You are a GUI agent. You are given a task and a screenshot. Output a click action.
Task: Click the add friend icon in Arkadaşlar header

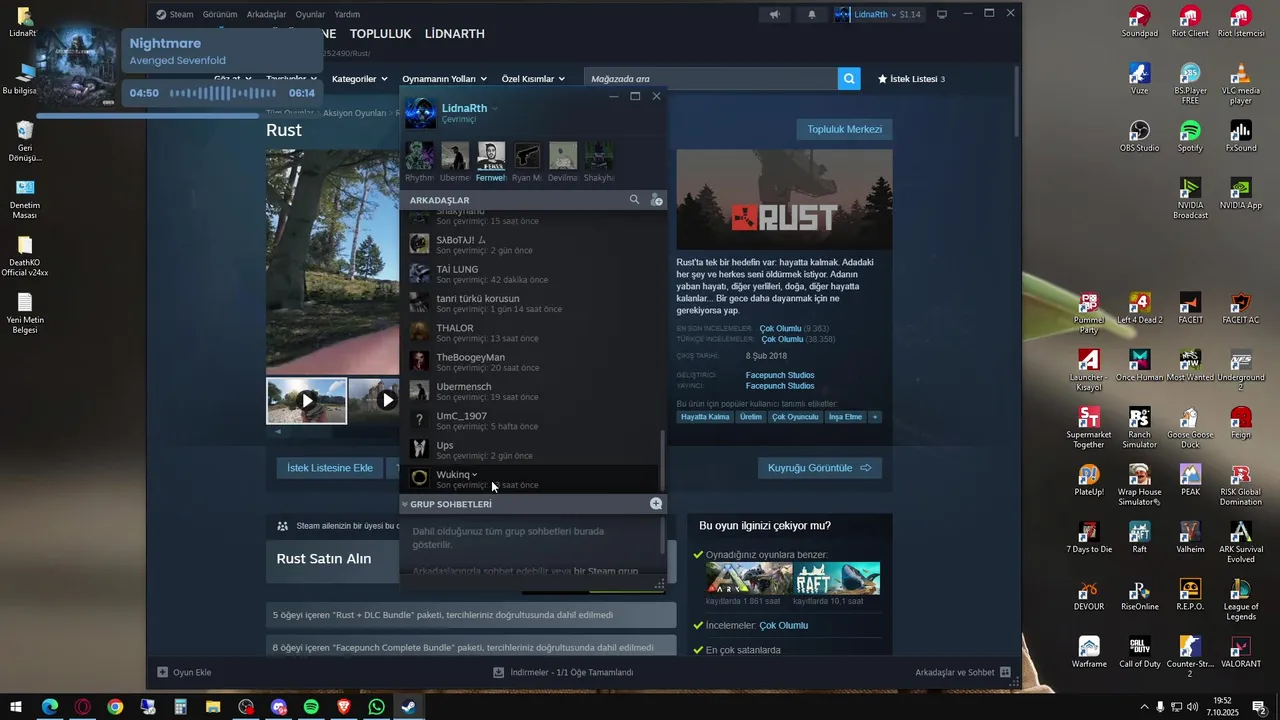tap(656, 200)
